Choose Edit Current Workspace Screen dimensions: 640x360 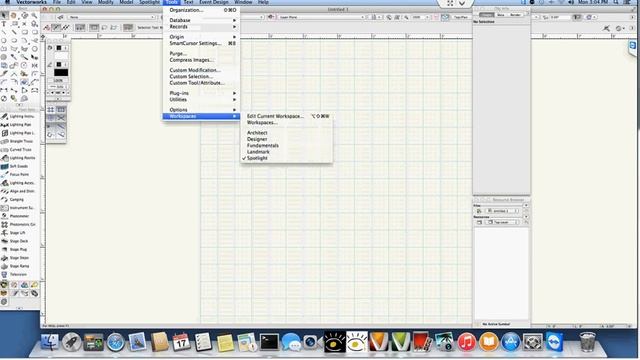click(x=287, y=116)
